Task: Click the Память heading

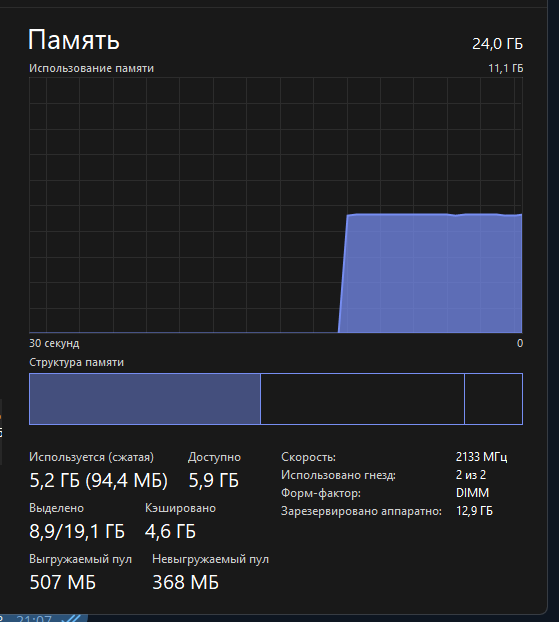Action: point(73,40)
